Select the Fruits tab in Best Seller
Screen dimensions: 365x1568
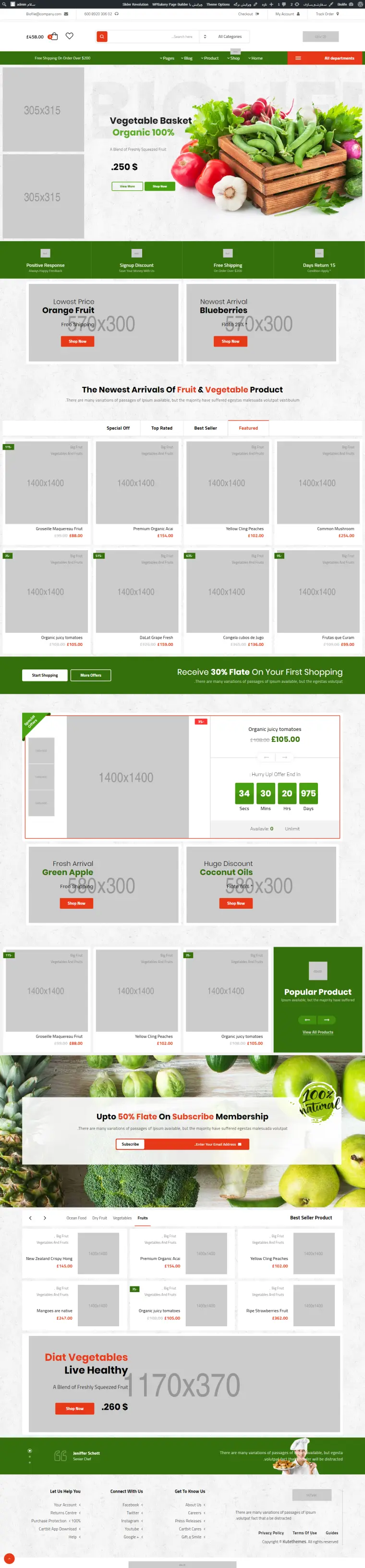[x=142, y=1218]
